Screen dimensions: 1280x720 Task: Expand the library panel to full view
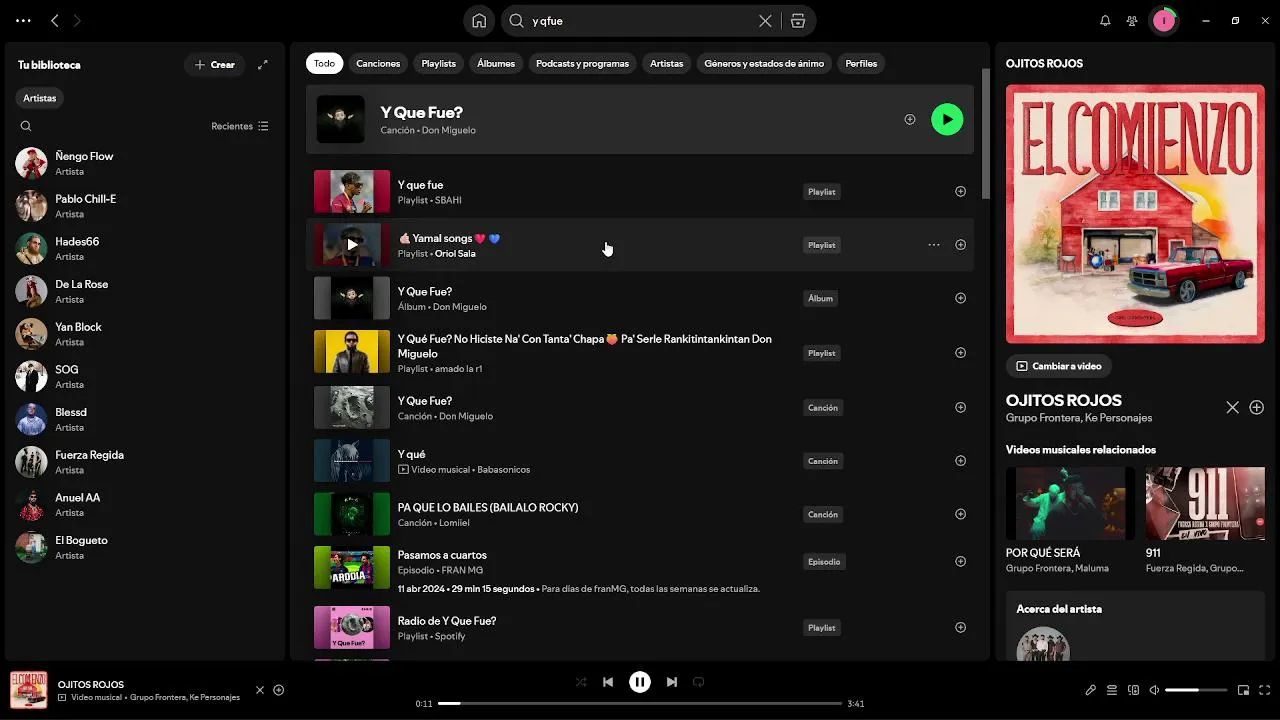click(263, 65)
